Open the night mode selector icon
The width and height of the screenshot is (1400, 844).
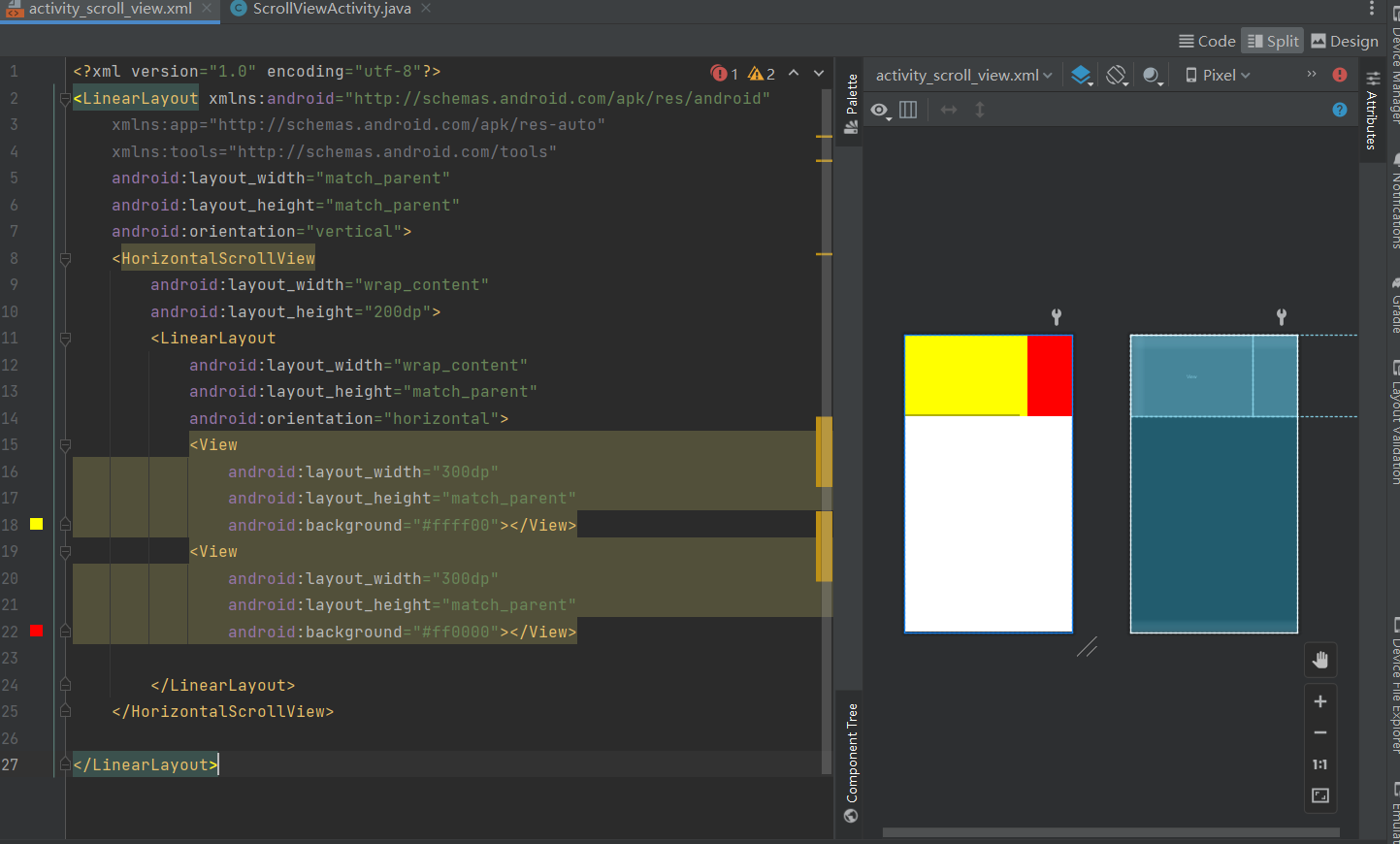1153,75
